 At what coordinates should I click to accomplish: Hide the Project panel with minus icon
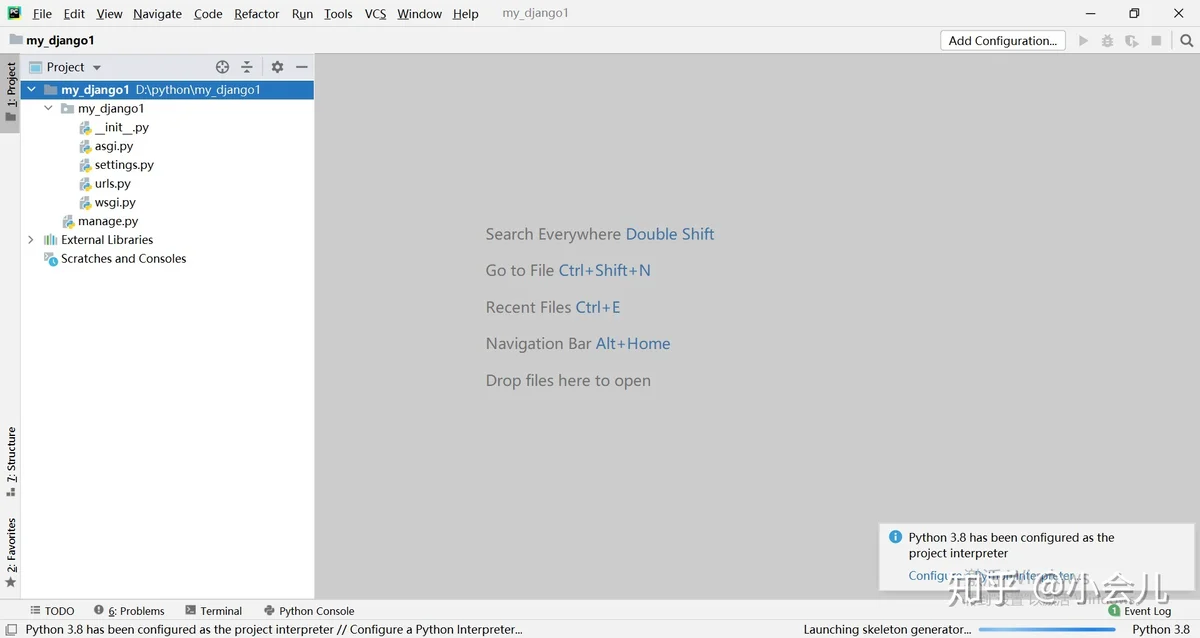click(302, 67)
